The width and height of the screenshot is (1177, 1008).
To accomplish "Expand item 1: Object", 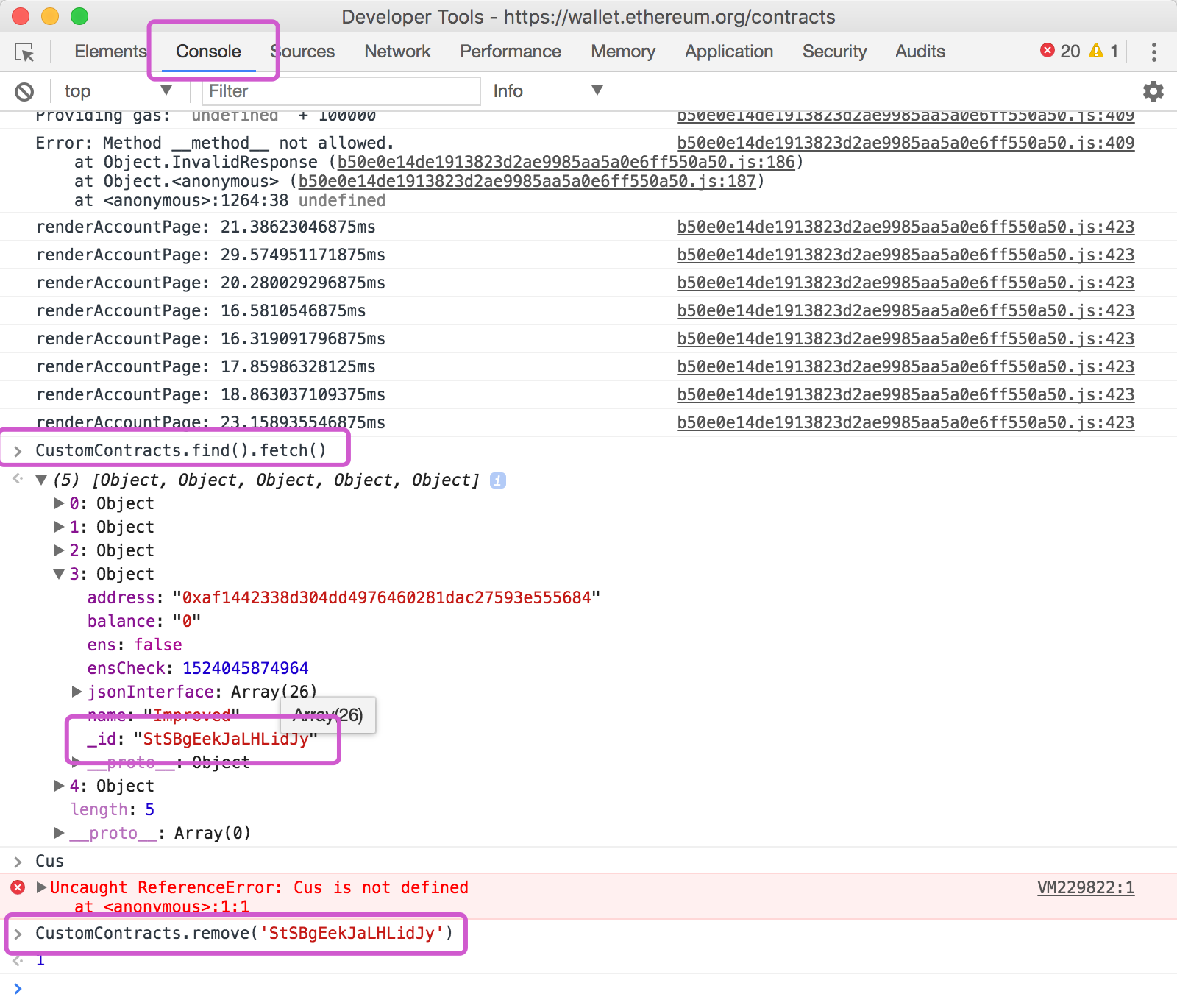I will click(59, 527).
